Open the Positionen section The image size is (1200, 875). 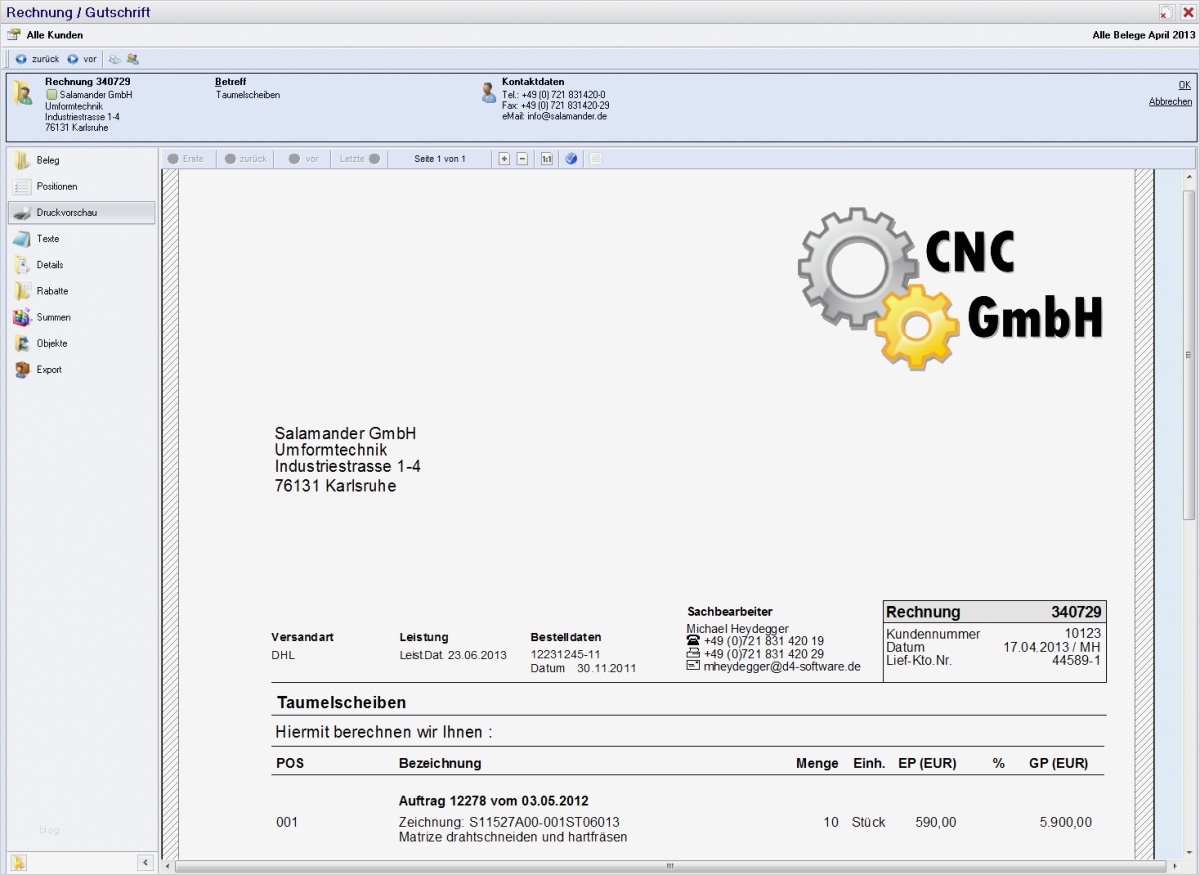tap(82, 186)
